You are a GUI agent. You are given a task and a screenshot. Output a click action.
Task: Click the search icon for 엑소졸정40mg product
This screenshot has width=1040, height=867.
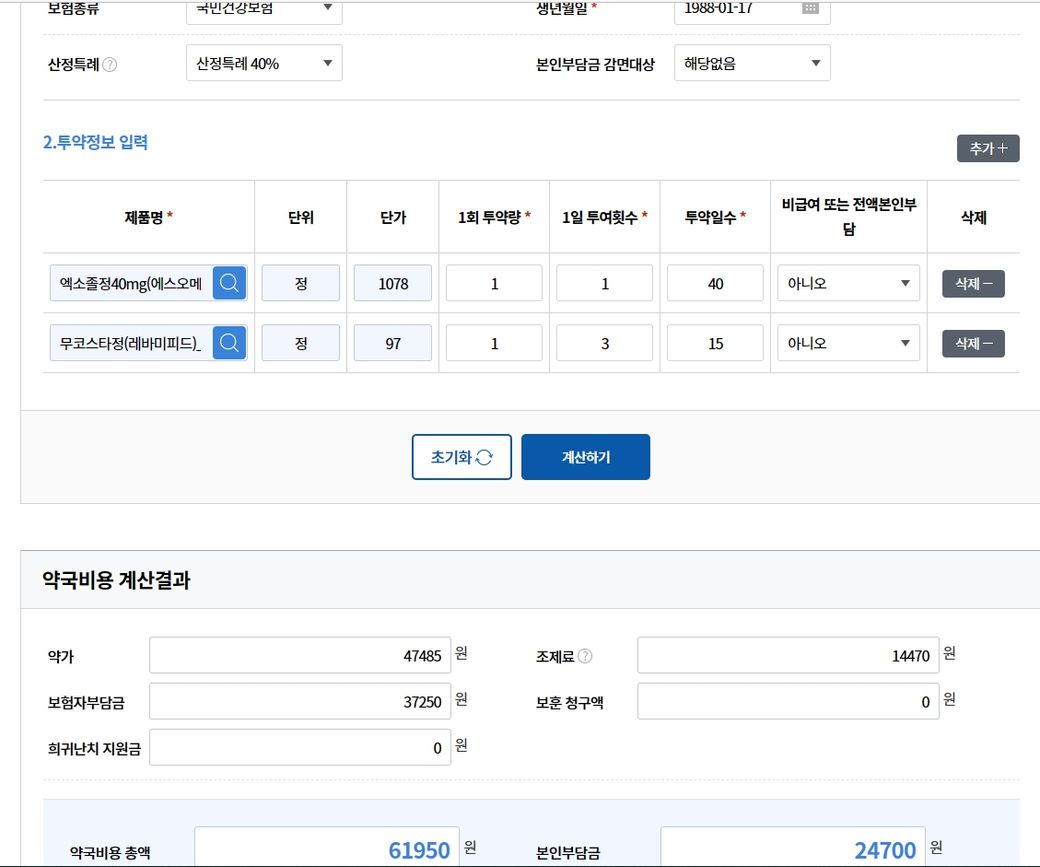point(229,284)
